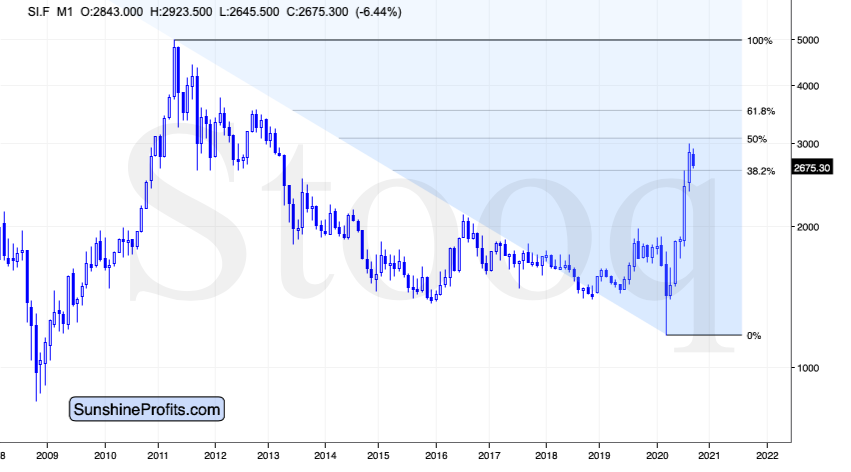Click the 4000 price axis value

(808, 86)
